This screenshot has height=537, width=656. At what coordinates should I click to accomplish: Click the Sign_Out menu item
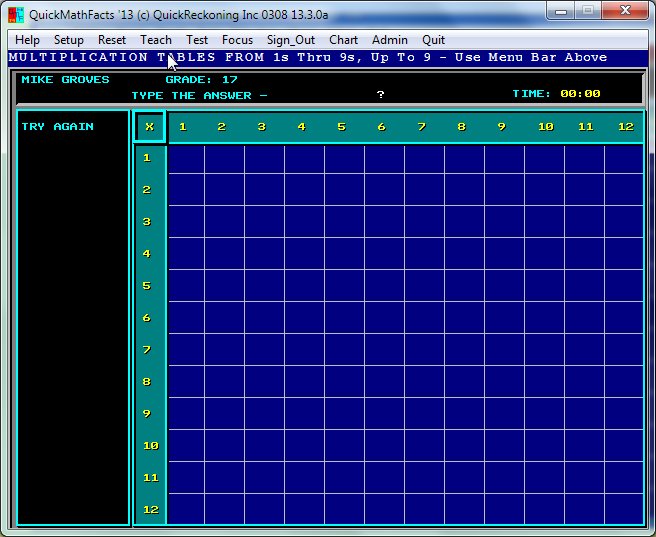291,40
